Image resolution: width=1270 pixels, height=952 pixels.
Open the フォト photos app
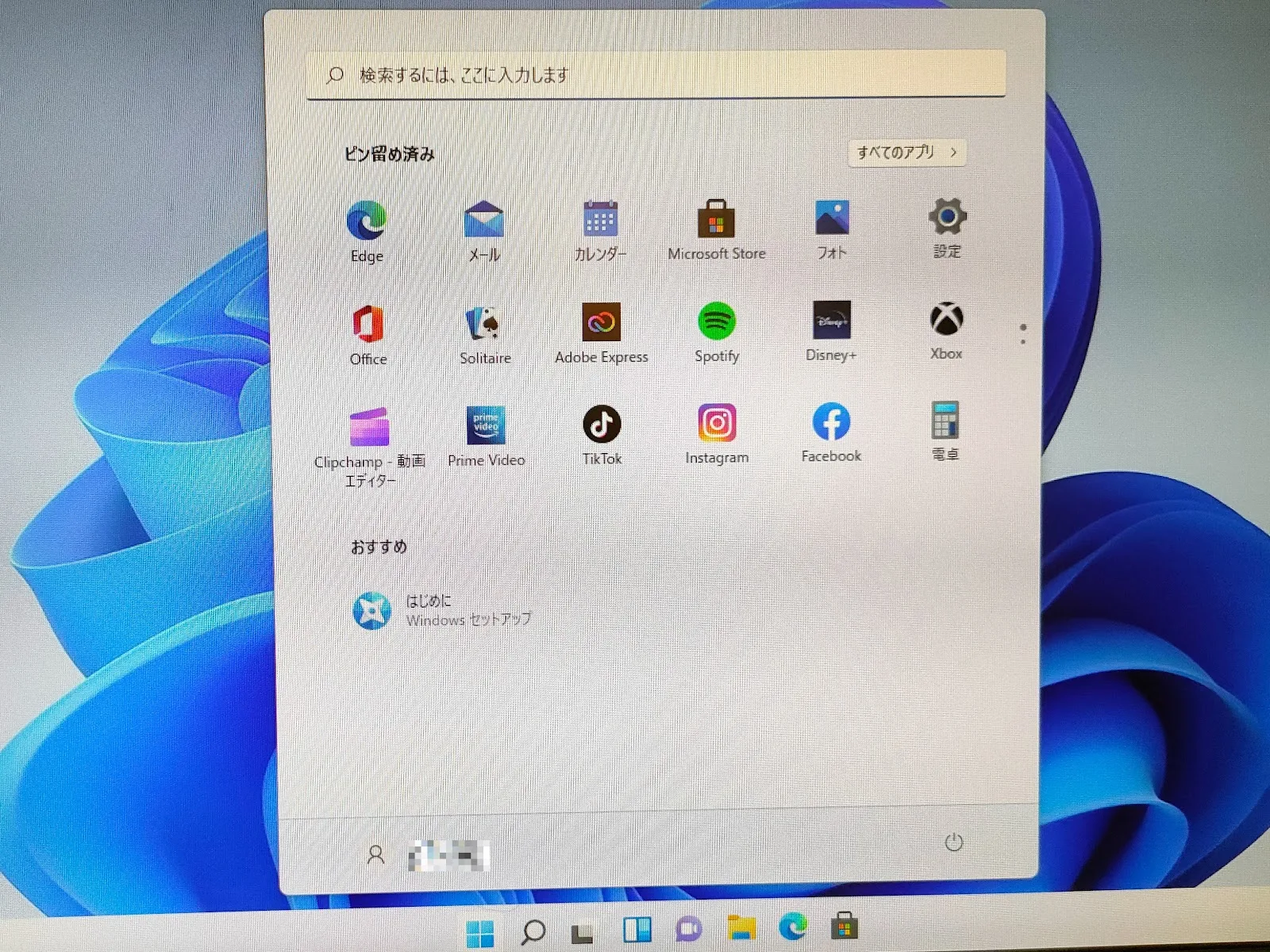[831, 228]
